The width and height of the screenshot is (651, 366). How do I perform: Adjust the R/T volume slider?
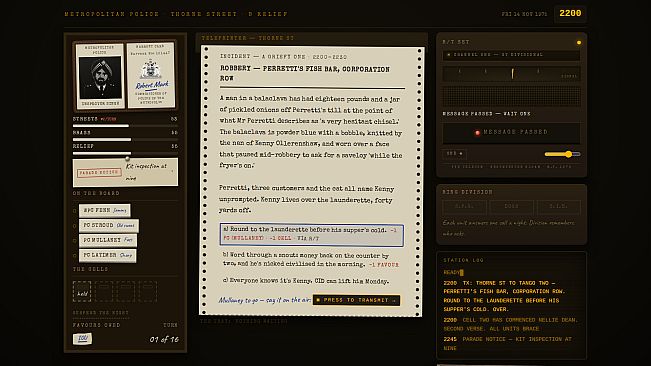(x=562, y=154)
